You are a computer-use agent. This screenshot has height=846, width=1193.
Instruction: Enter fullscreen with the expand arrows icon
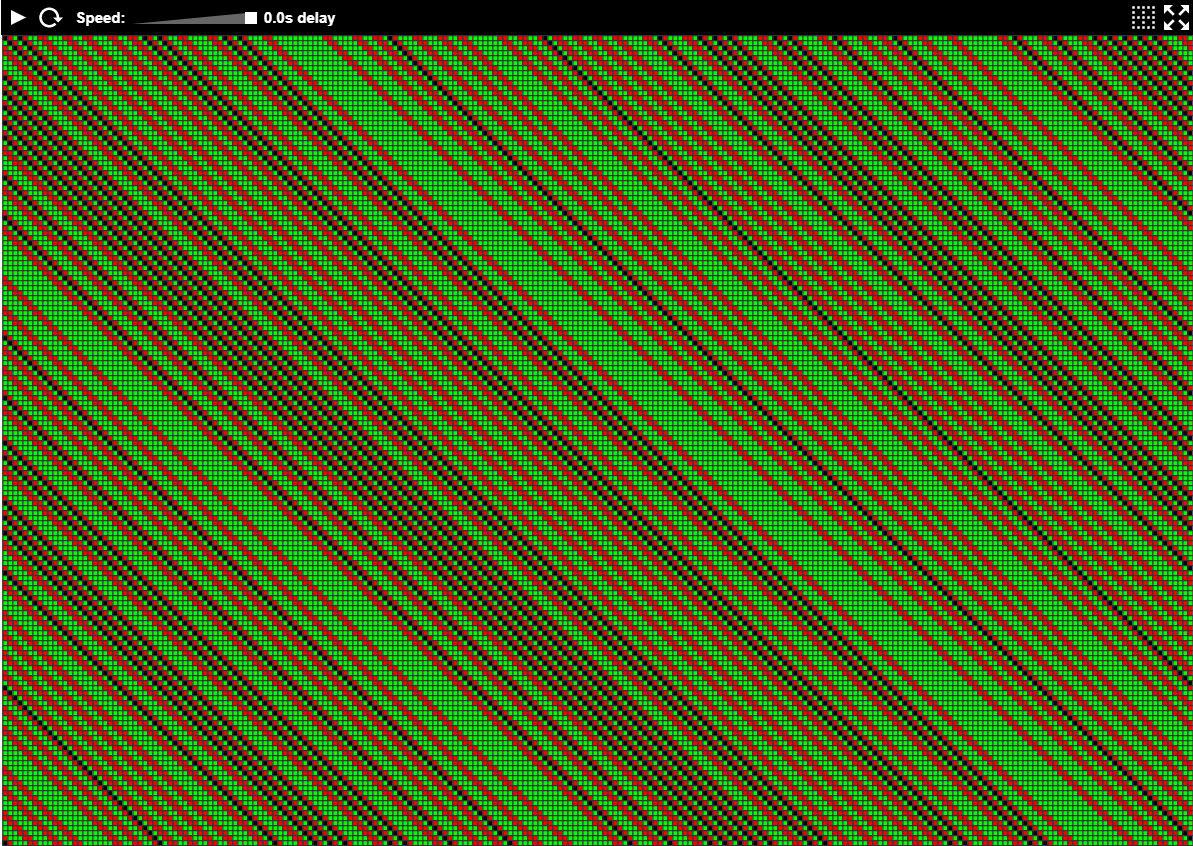[x=1176, y=17]
